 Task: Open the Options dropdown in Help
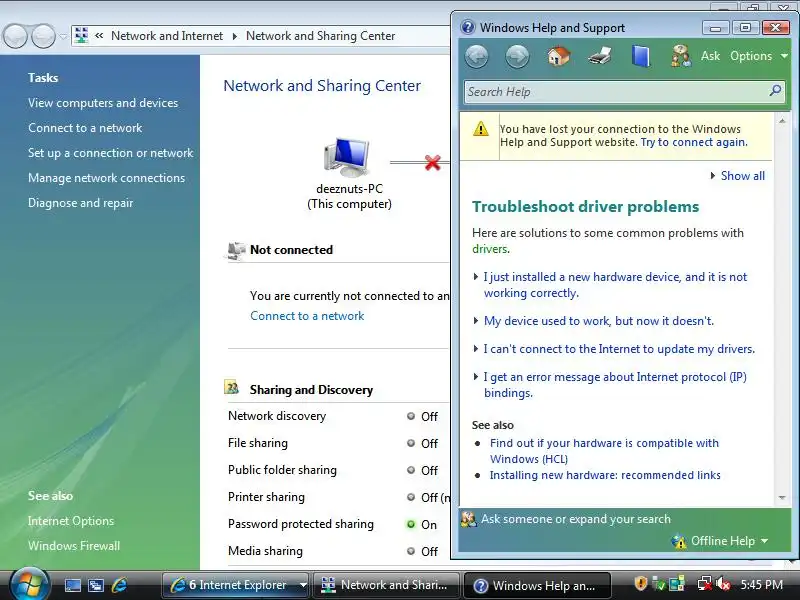pos(759,56)
